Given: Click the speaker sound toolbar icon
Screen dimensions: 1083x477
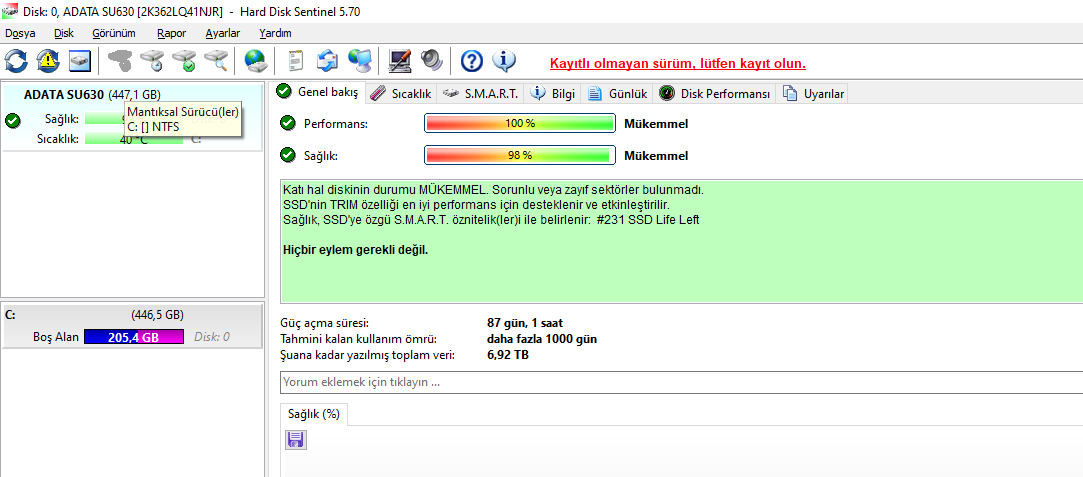Looking at the screenshot, I should (432, 61).
